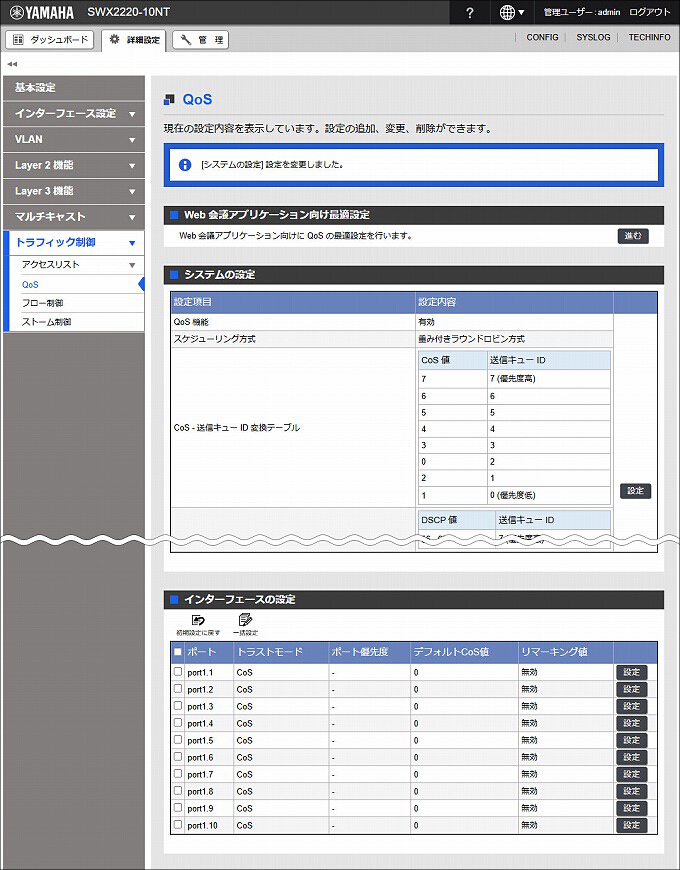Click 設定 button for port1.4

(x=632, y=724)
